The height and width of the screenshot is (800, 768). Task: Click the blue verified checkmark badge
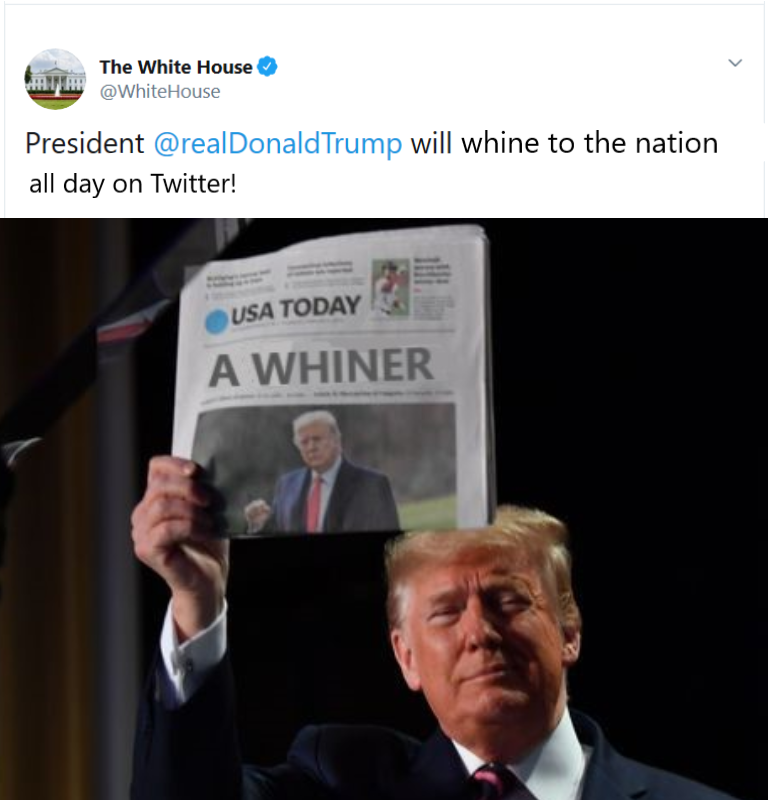tap(267, 66)
